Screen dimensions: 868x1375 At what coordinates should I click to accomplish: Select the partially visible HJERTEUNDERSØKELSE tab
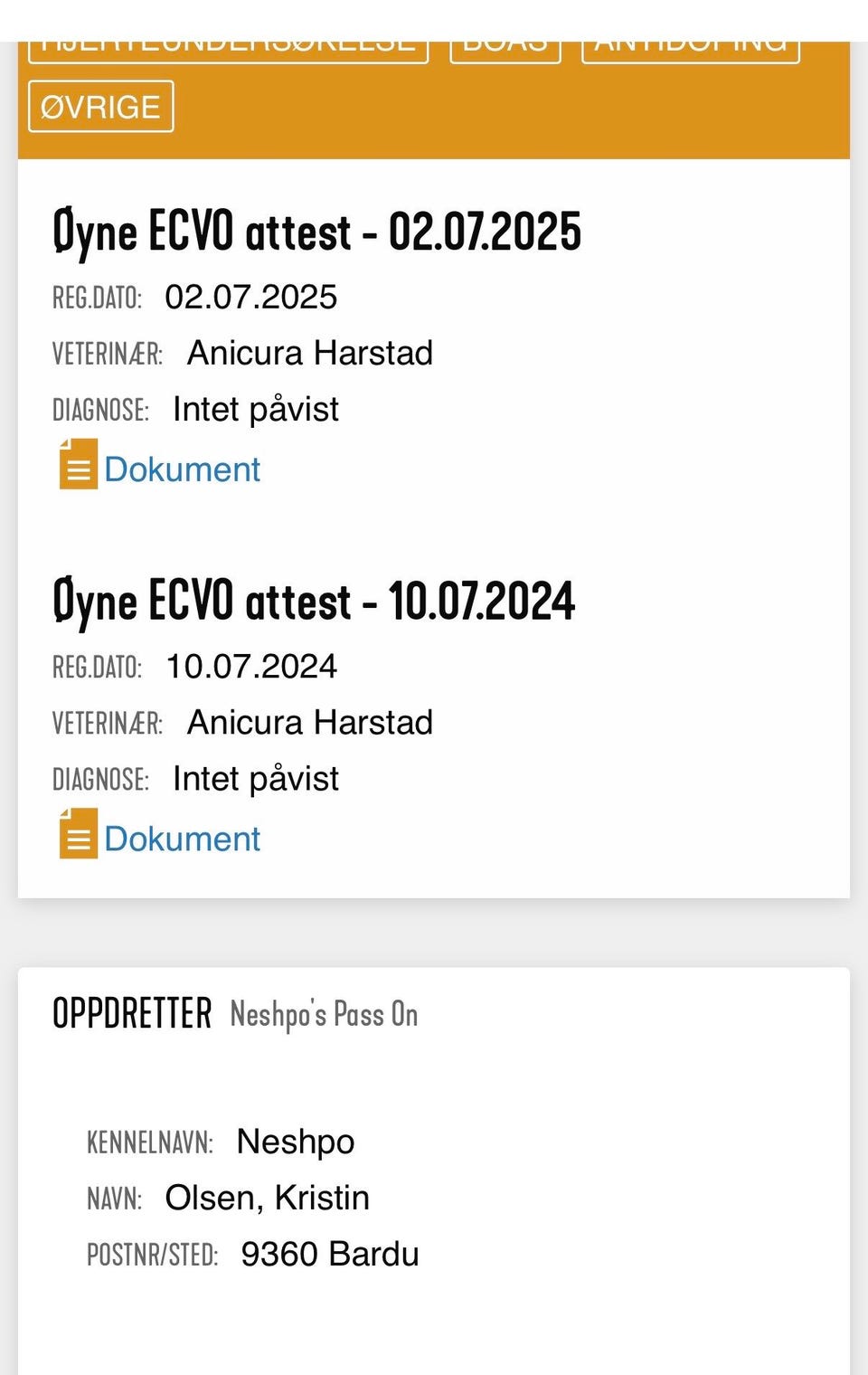228,50
